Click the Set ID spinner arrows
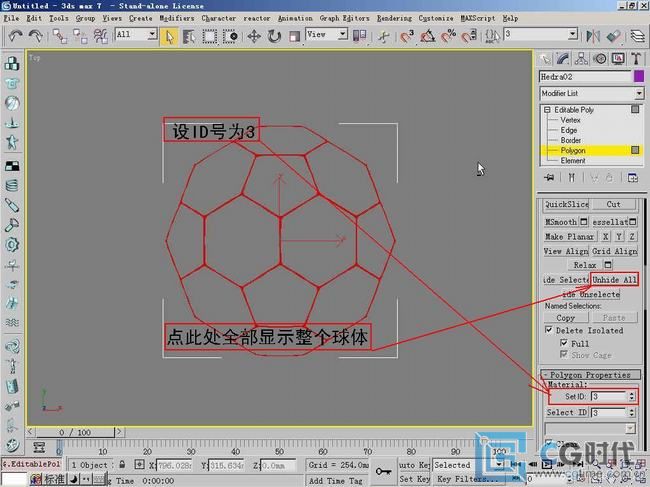This screenshot has width=650, height=487. 631,397
